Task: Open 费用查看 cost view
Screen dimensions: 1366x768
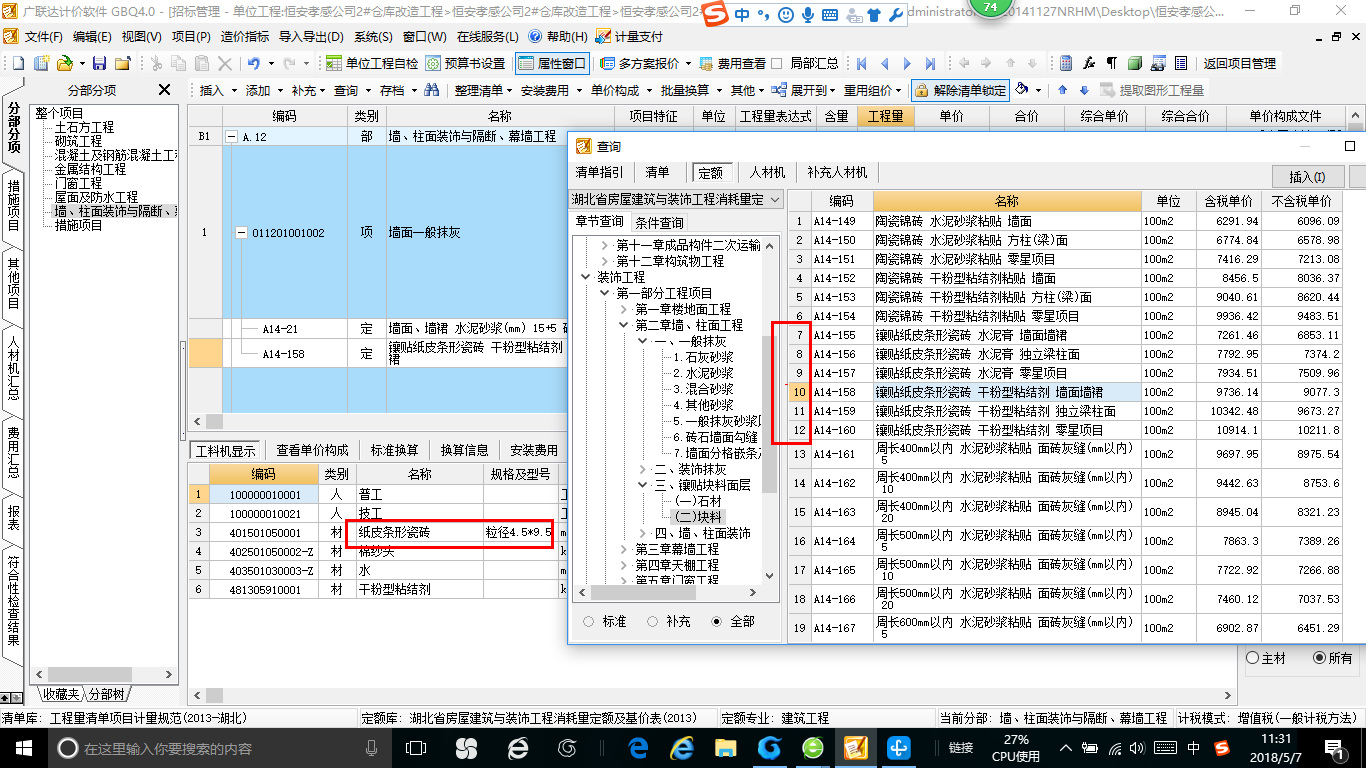Action: point(732,63)
